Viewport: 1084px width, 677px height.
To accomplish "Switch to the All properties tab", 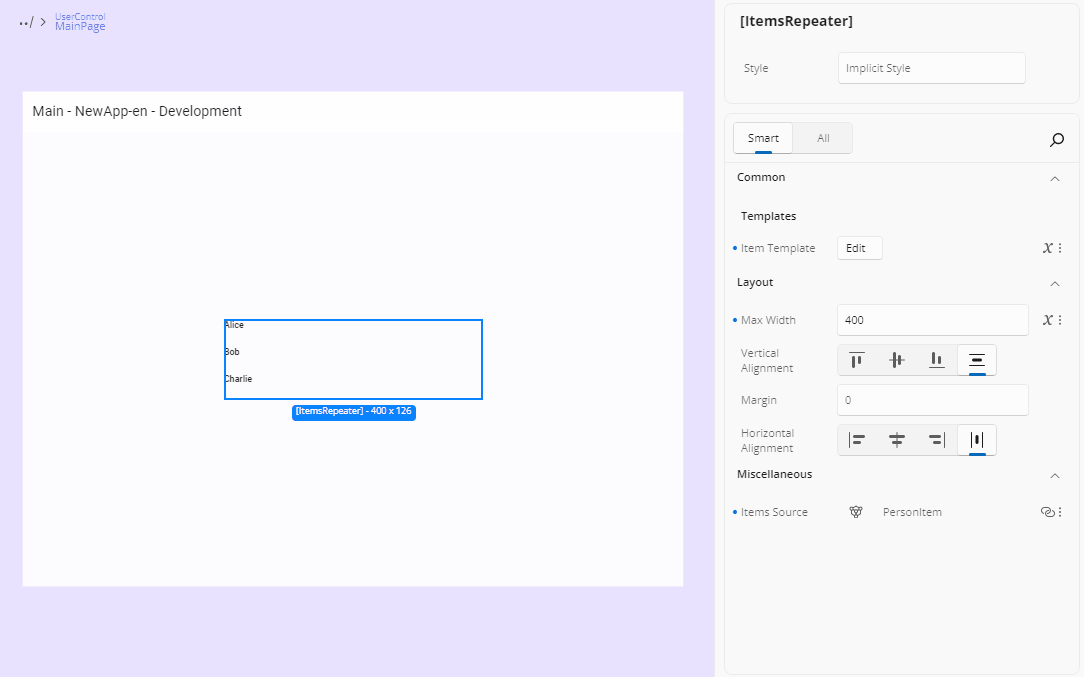I will 822,138.
